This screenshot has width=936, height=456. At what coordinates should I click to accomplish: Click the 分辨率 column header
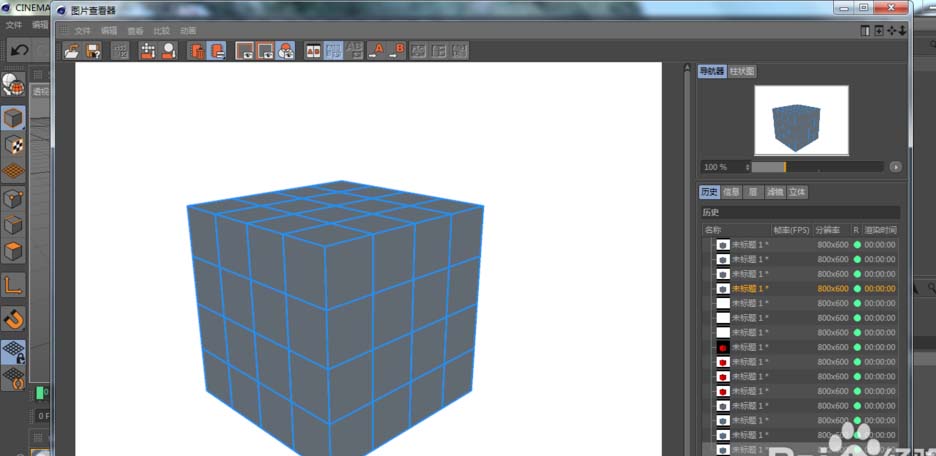[x=831, y=230]
